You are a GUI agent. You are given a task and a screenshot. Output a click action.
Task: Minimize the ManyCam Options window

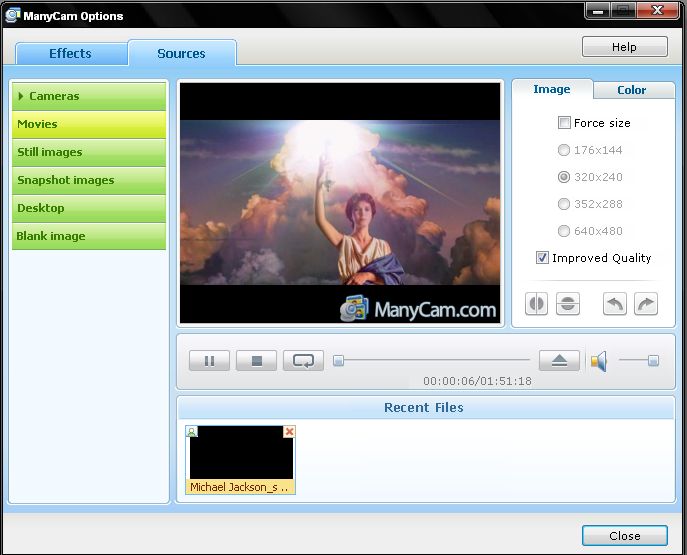pos(597,11)
